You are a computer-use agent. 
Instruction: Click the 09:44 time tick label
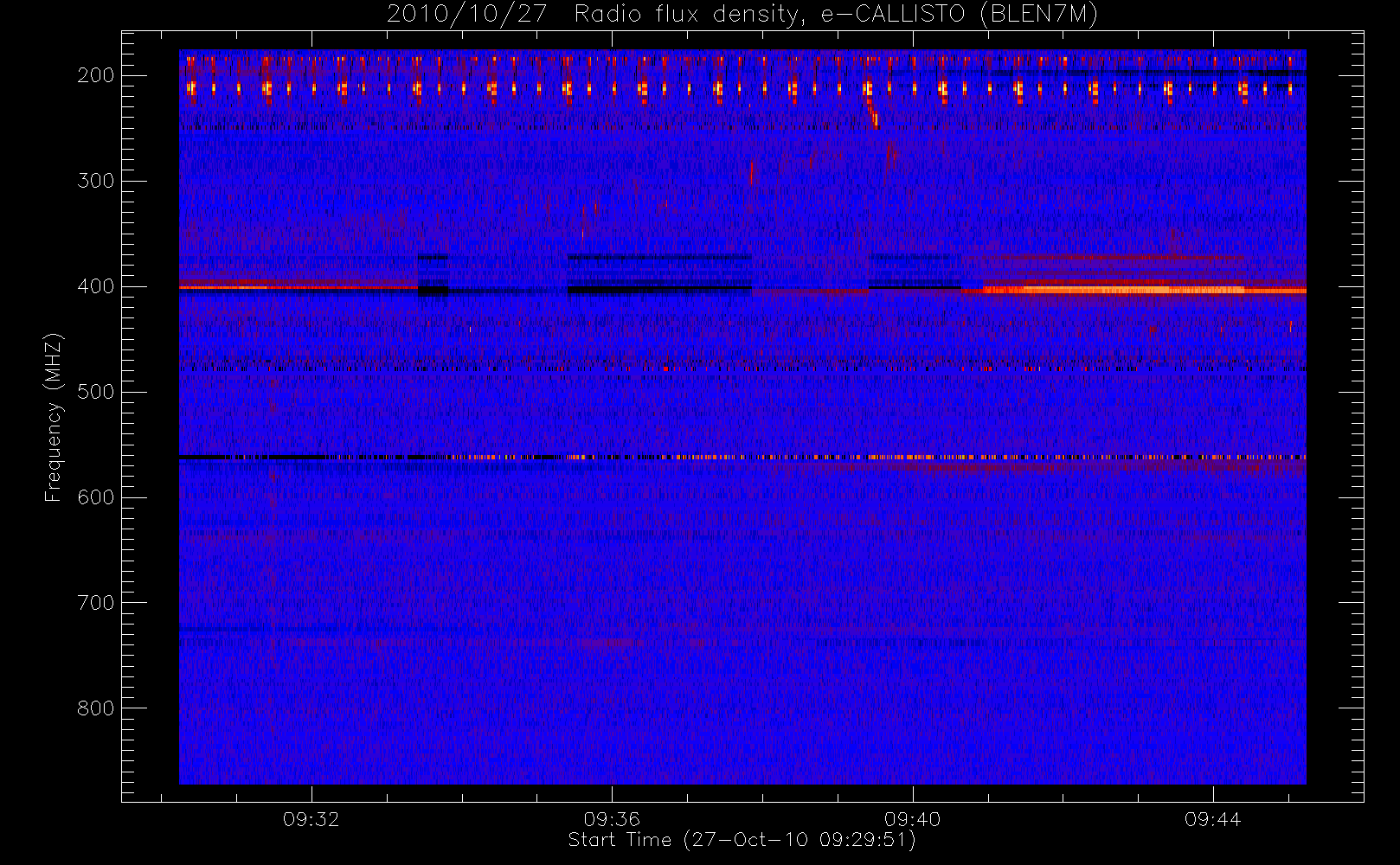pos(1213,819)
